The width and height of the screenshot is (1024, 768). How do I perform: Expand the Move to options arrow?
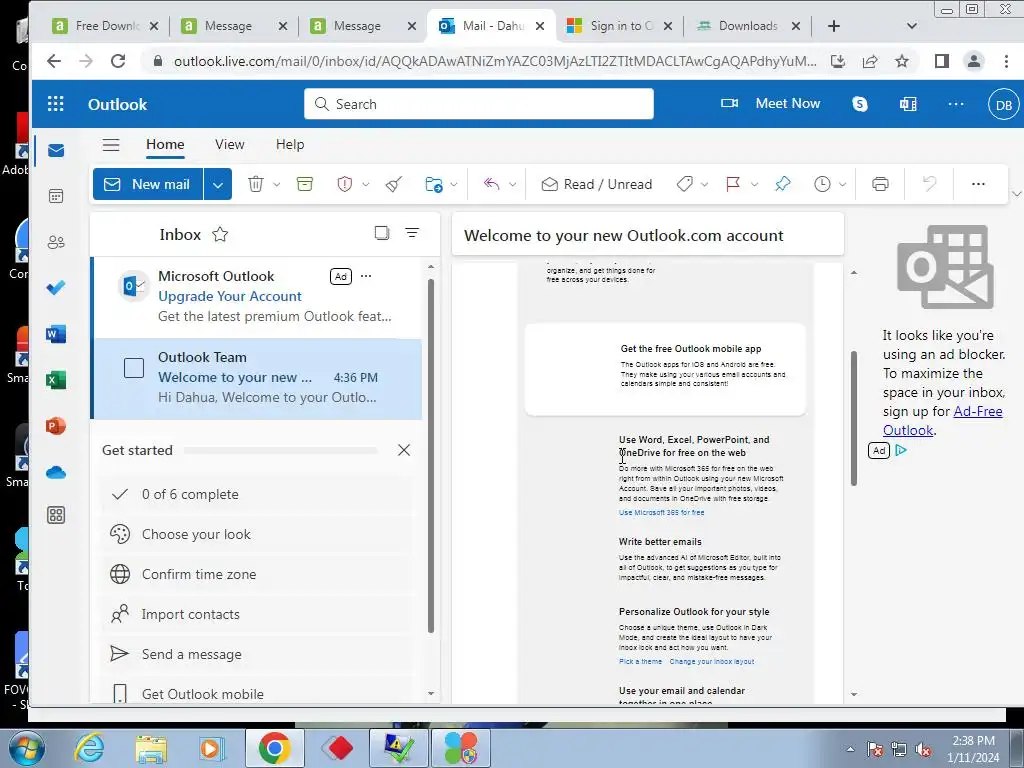coord(454,184)
